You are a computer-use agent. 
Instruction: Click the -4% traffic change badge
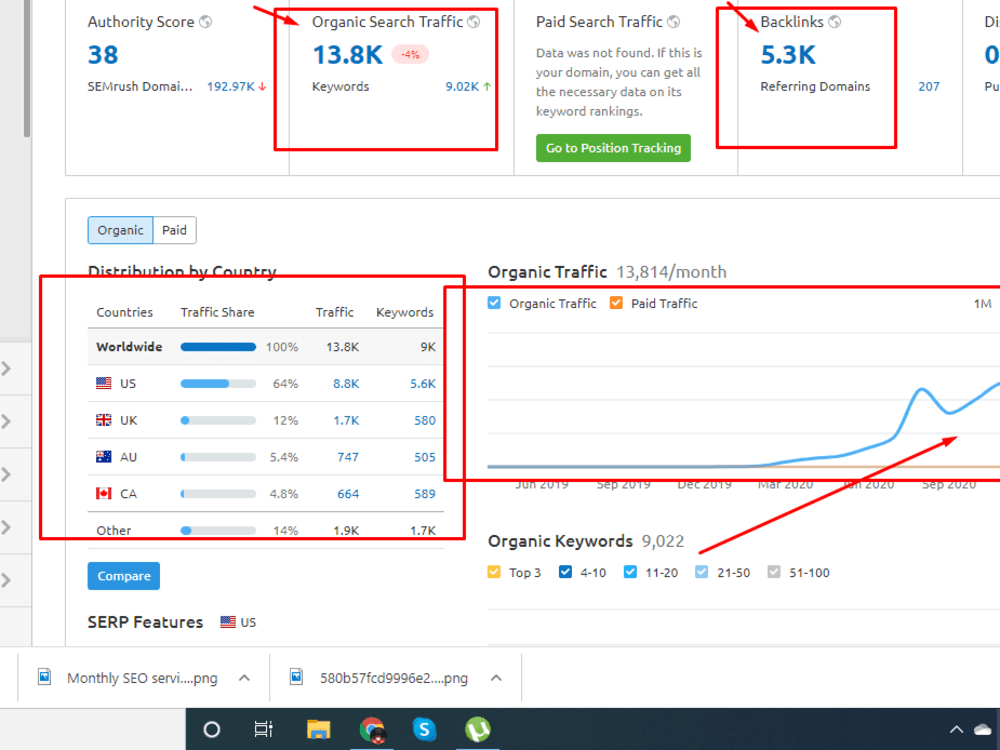[x=410, y=55]
